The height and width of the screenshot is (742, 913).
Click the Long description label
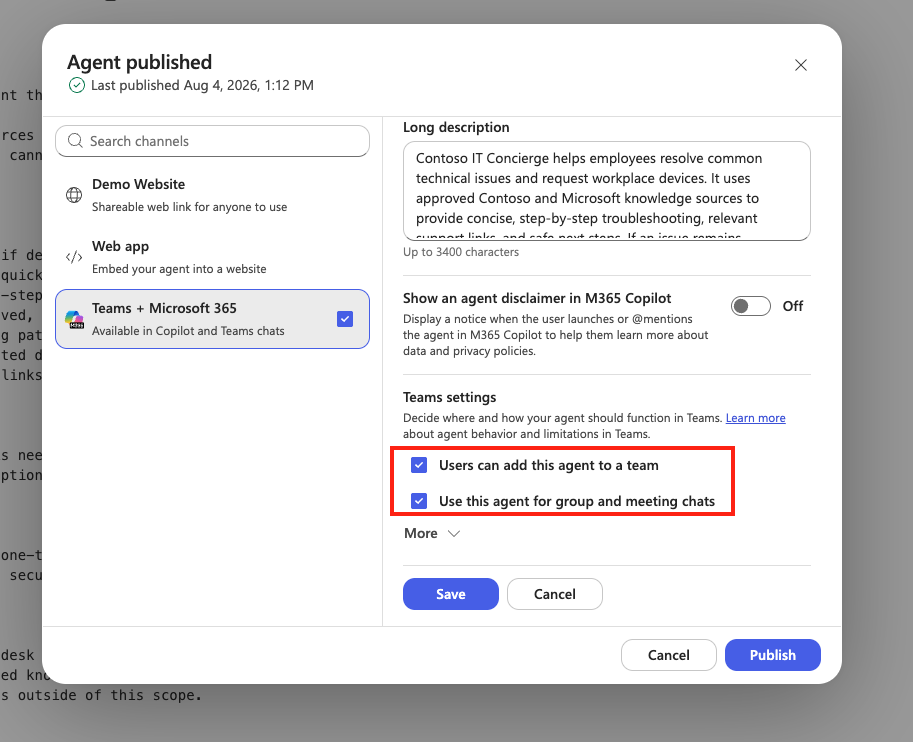456,127
